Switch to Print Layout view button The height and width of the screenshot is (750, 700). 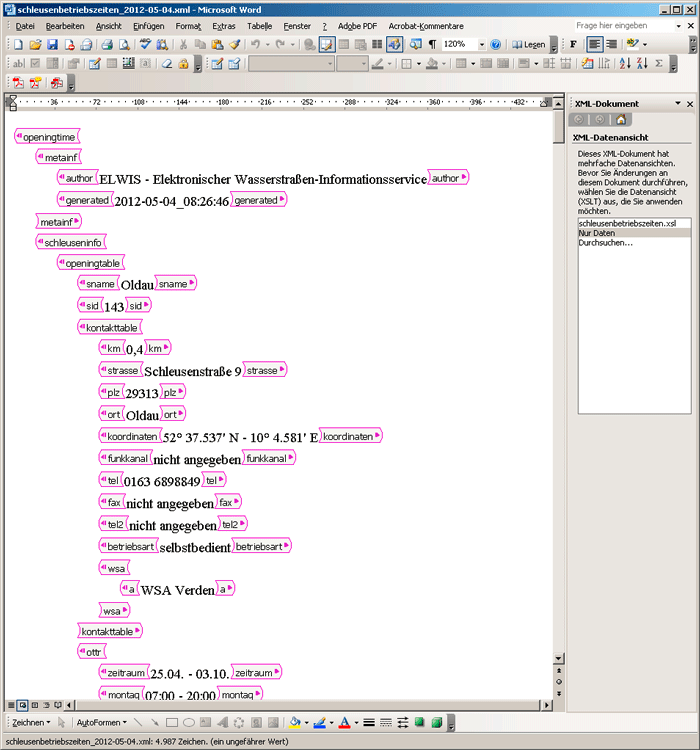pyautogui.click(x=34, y=705)
